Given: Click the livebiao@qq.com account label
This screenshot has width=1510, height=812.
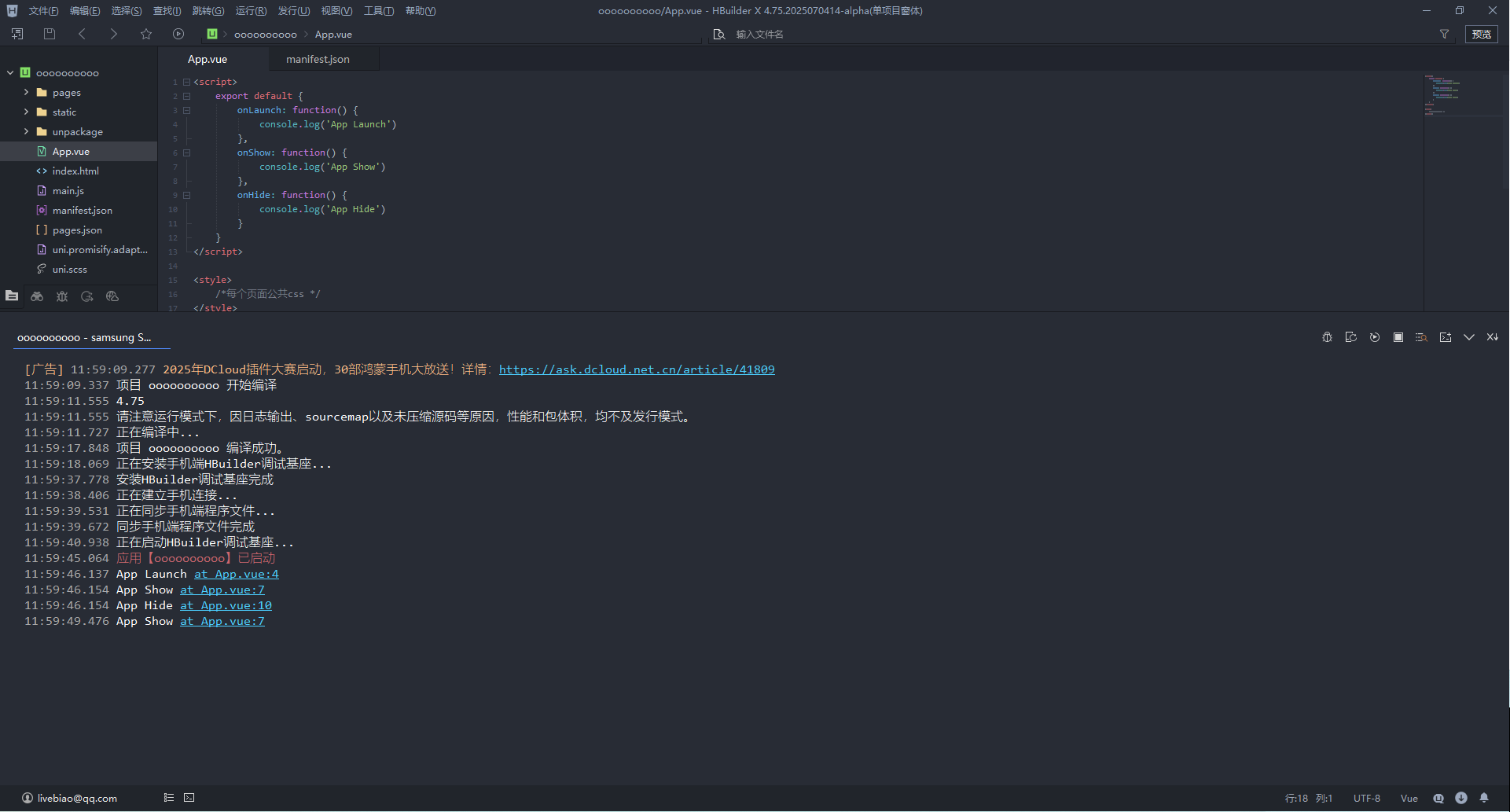Looking at the screenshot, I should (x=77, y=798).
